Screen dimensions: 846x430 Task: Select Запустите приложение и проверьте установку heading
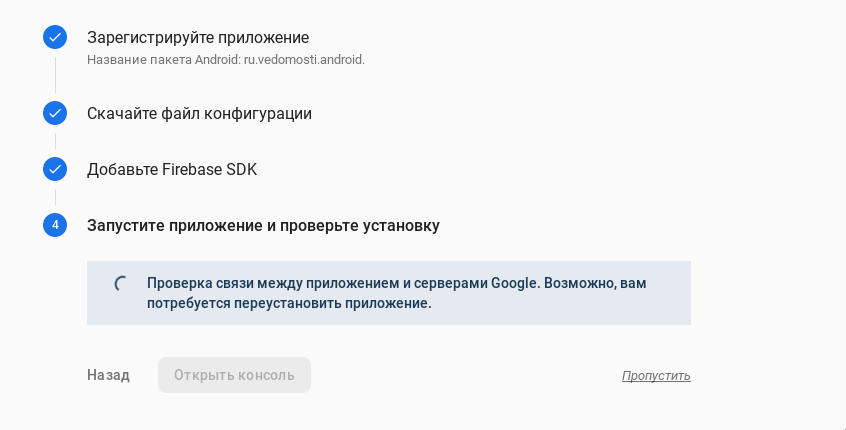coord(263,225)
